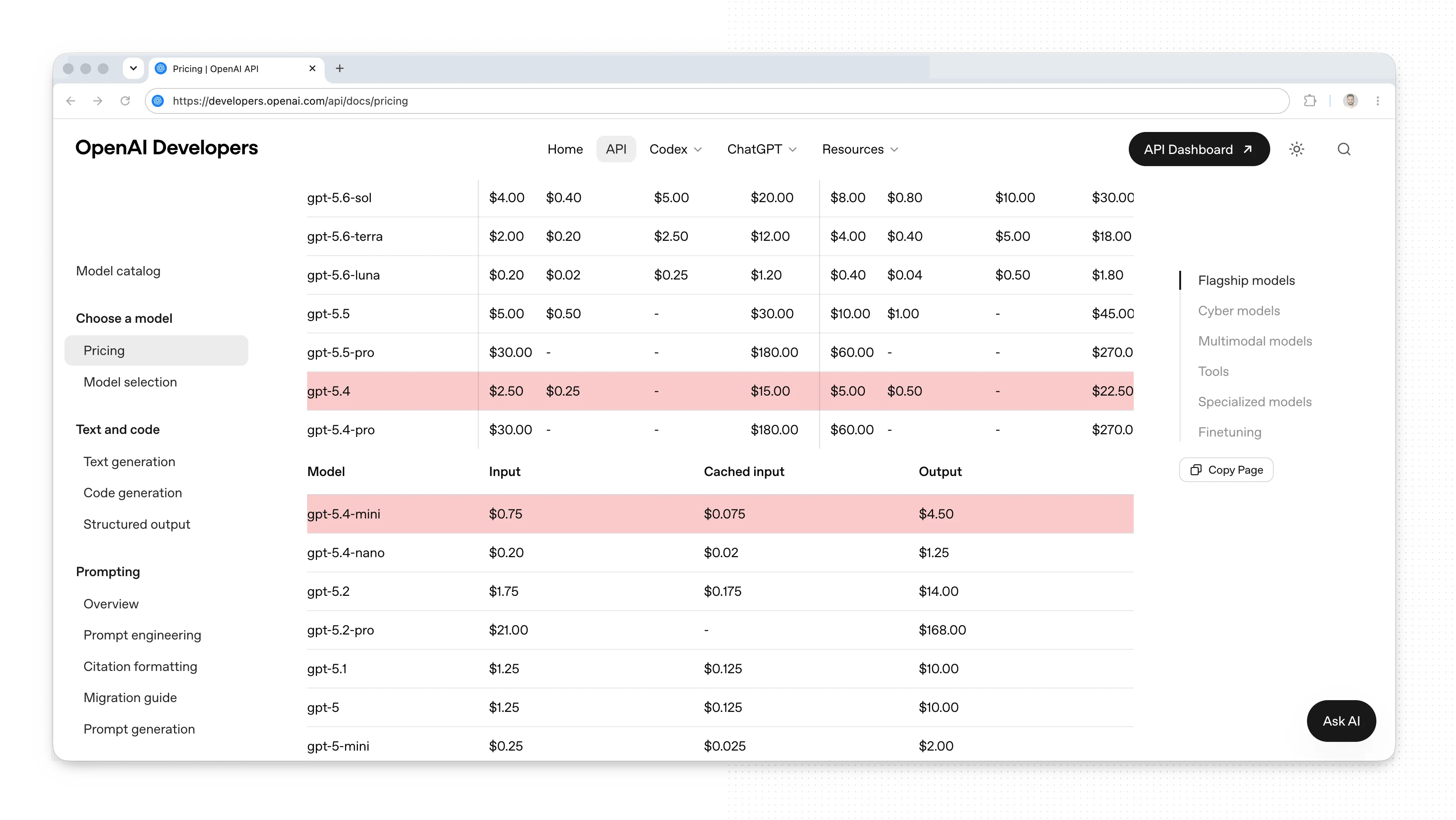Screen dimensions: 1456x820
Task: Click the Copy Page button
Action: (1226, 470)
